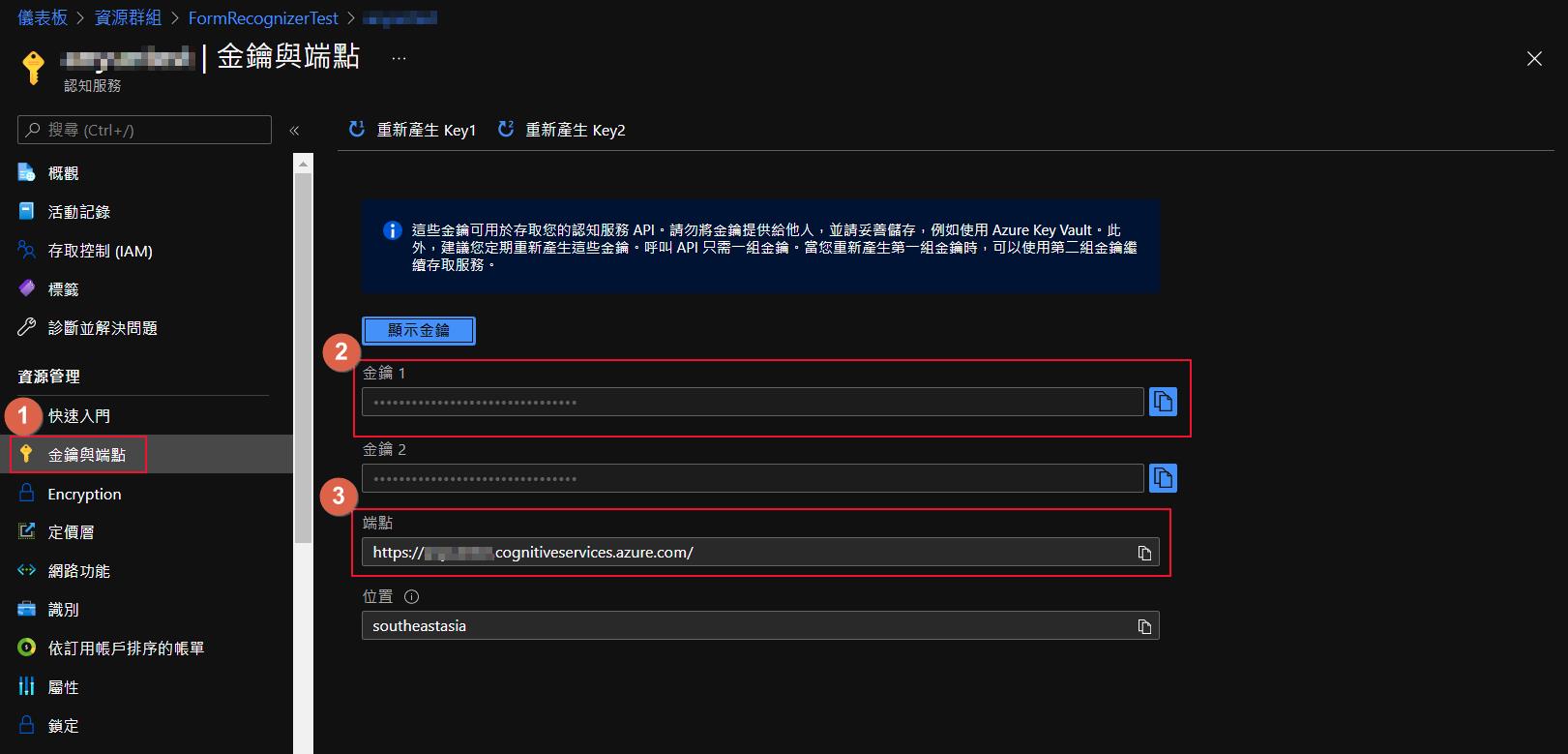Click the 活動記錄 log icon
This screenshot has height=754, width=1568.
pos(27,211)
